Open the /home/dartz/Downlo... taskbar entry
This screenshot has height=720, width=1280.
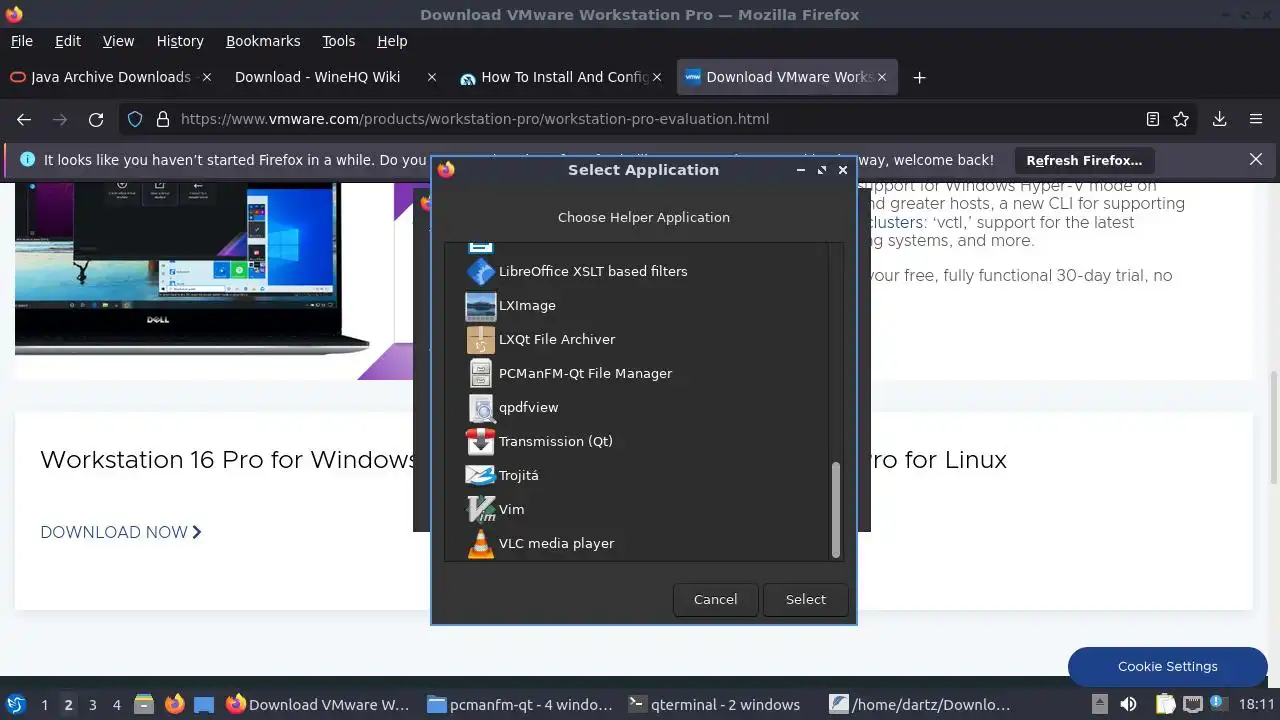point(922,704)
